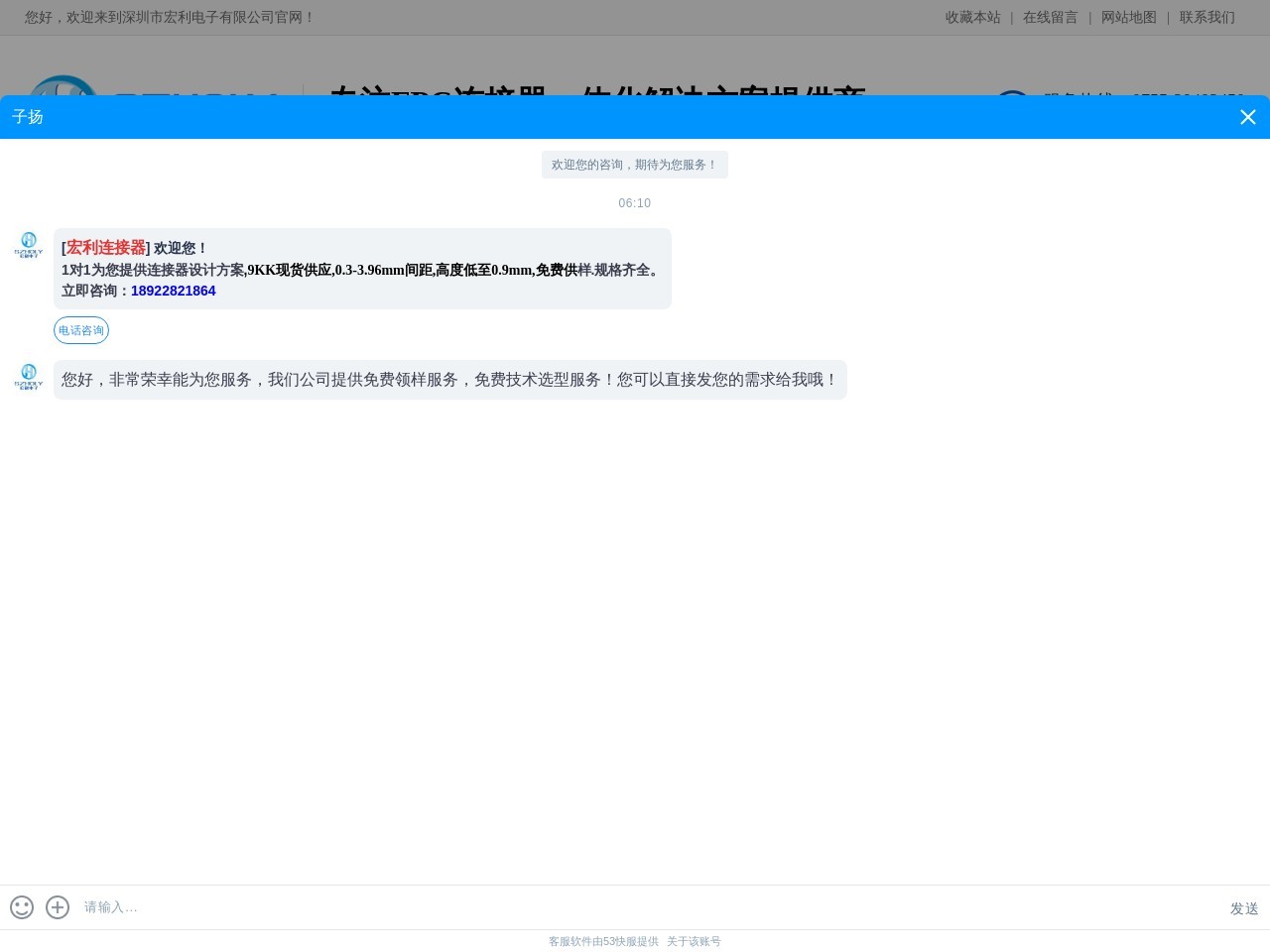Click the plus attachment icon
The width and height of the screenshot is (1270, 952).
[58, 907]
